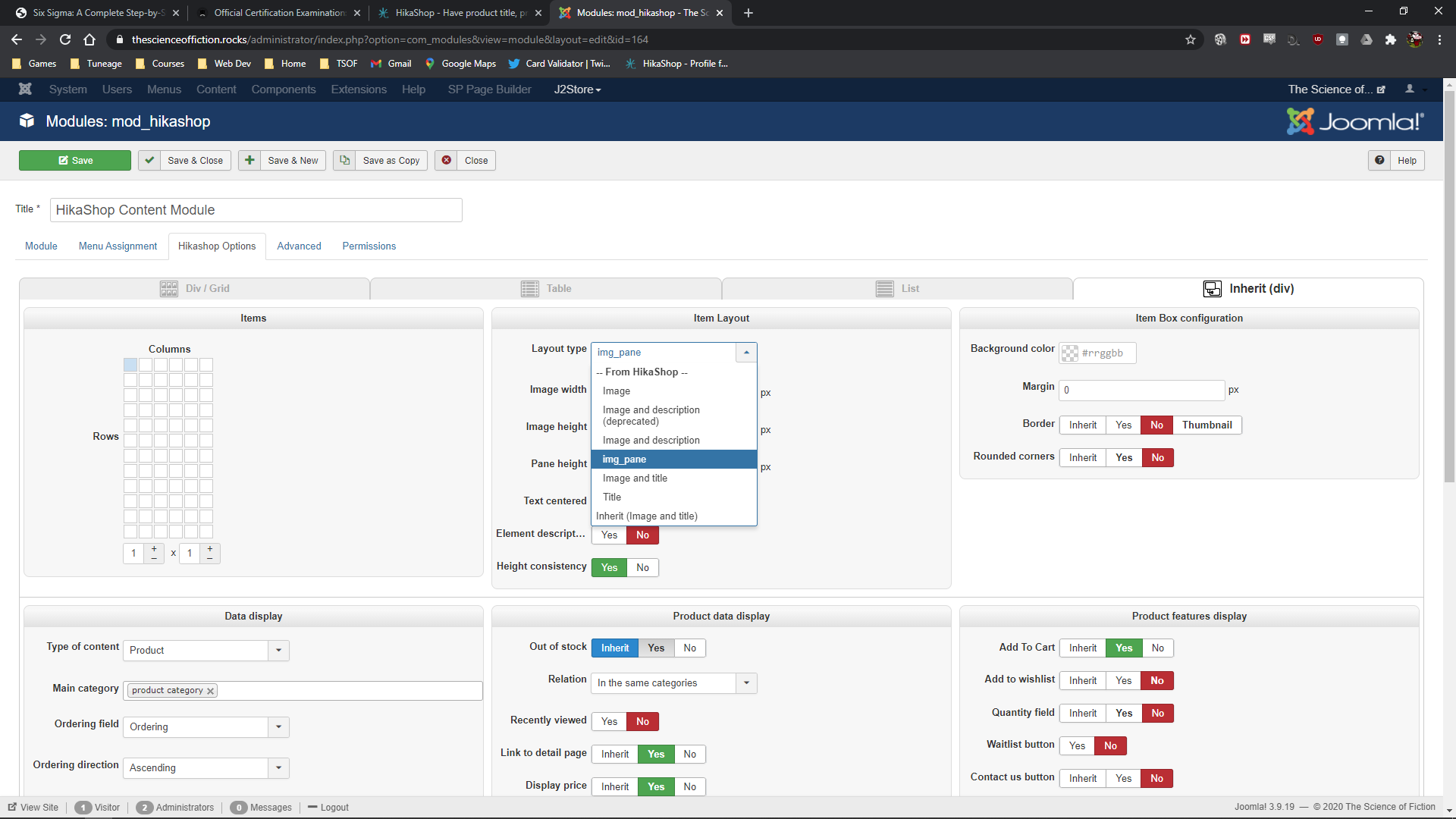Select the Table layout icon
This screenshot has width=1456, height=819.
click(529, 289)
